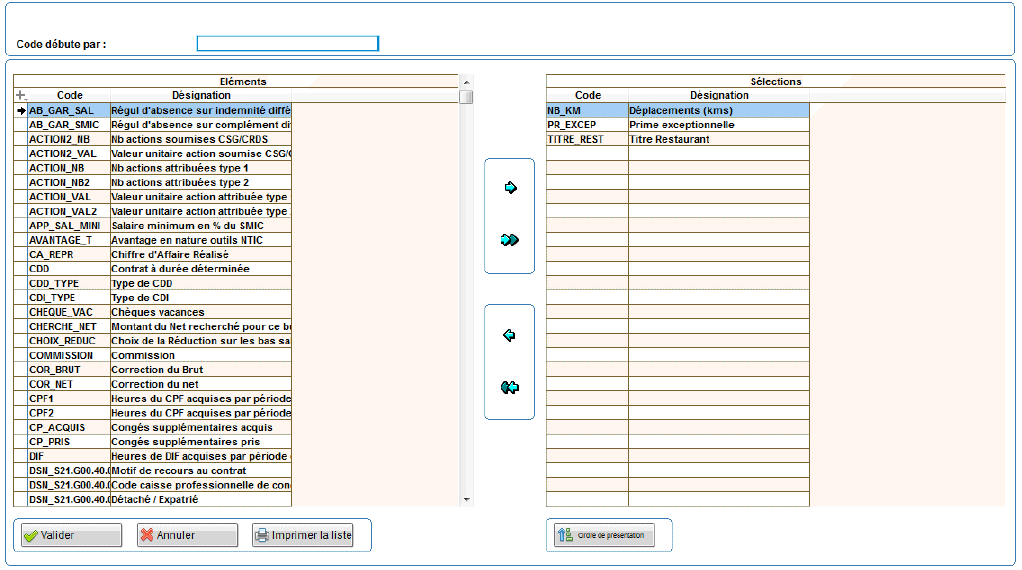This screenshot has height=570, width=1022.
Task: Click 'Congés supplémentaires acquis' cell
Action: [201, 427]
